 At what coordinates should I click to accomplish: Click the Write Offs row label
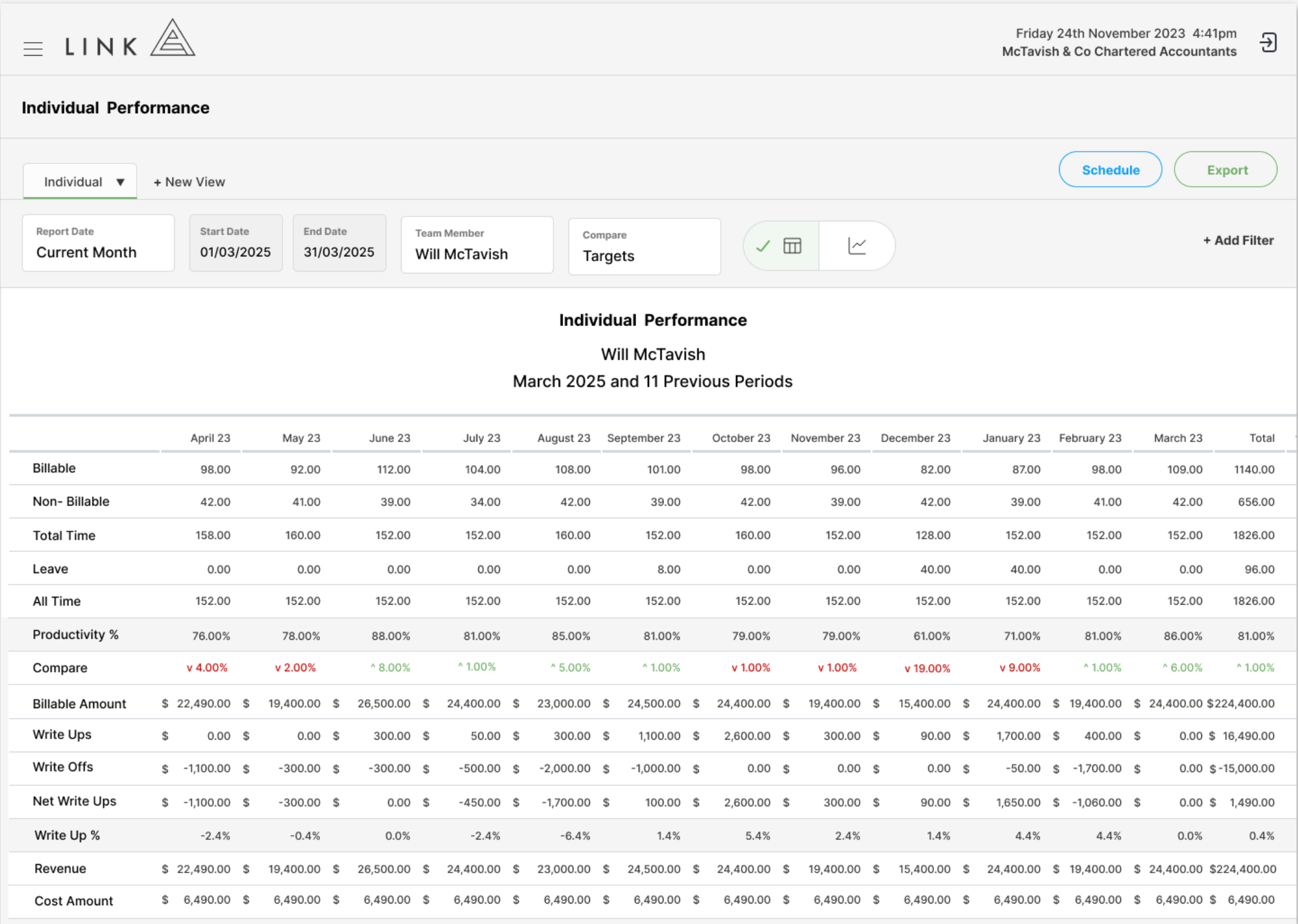click(x=62, y=767)
